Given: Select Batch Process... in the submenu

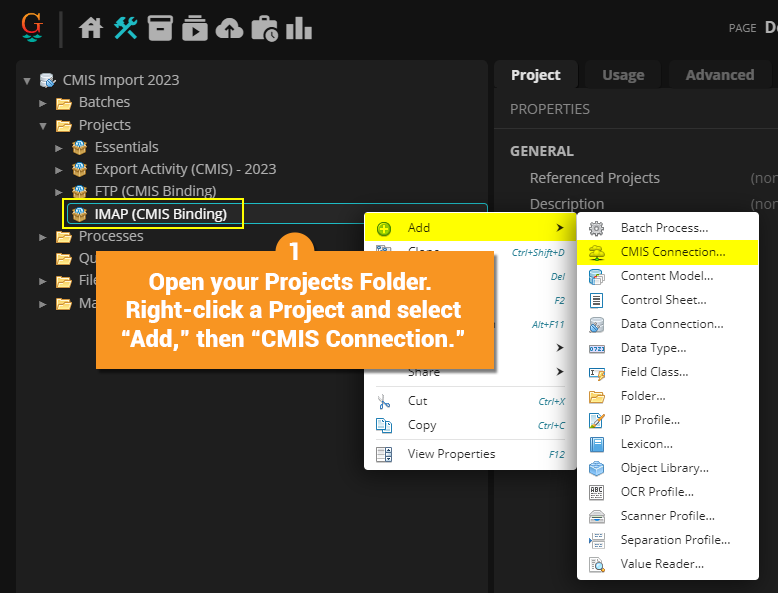Looking at the screenshot, I should (x=667, y=228).
